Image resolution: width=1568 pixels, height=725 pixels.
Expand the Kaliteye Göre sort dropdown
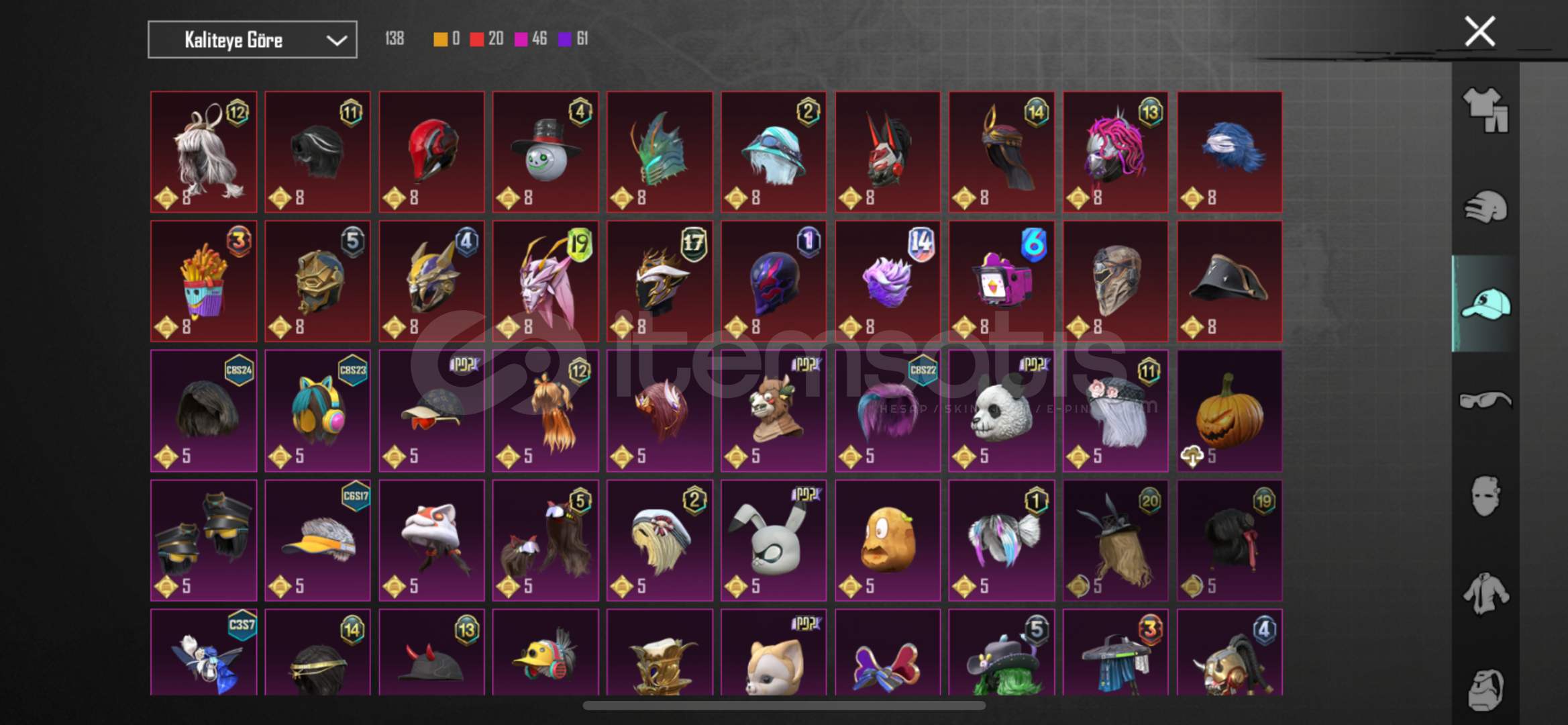tap(252, 40)
